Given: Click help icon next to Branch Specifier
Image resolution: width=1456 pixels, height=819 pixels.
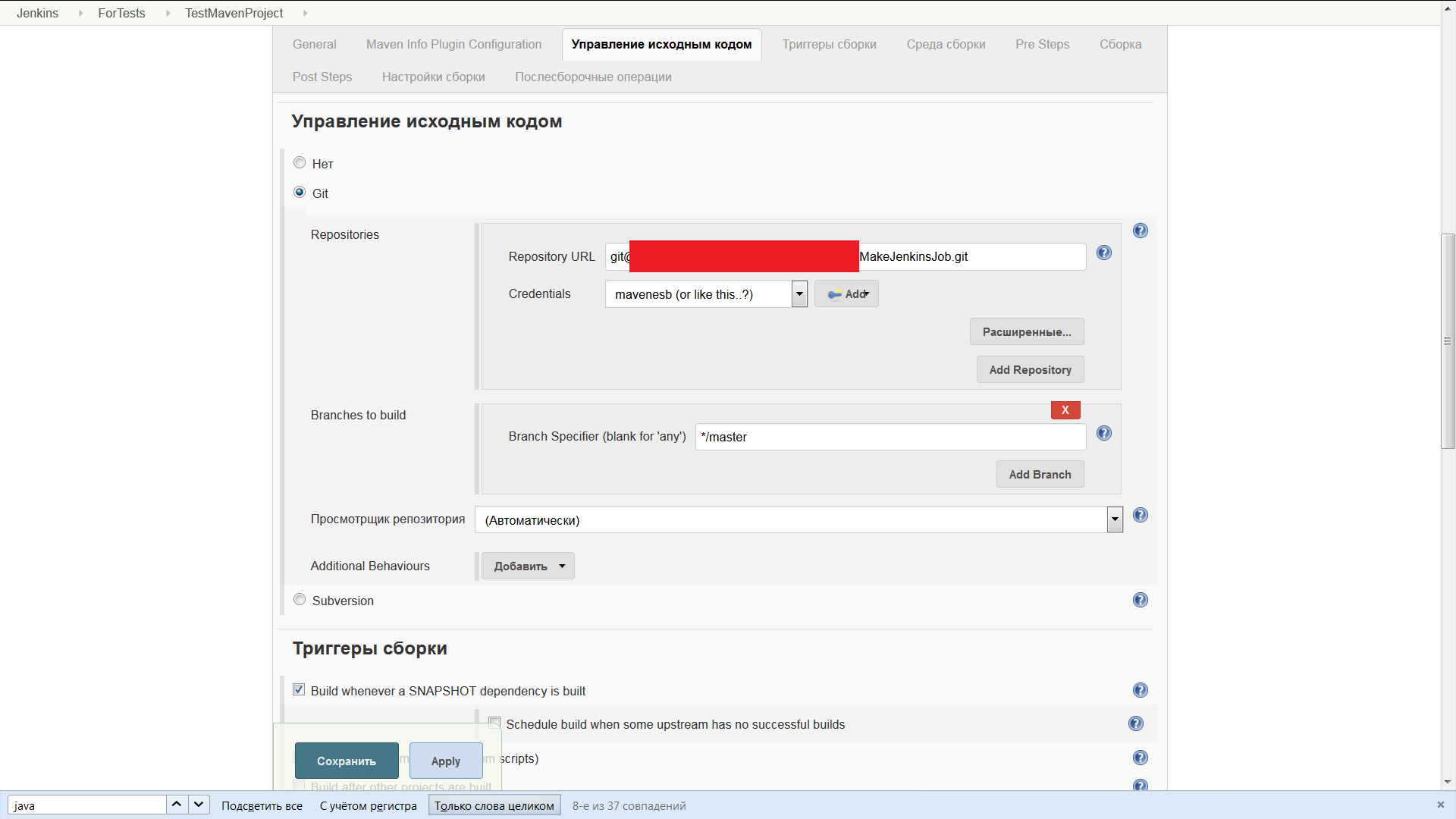Looking at the screenshot, I should point(1103,433).
